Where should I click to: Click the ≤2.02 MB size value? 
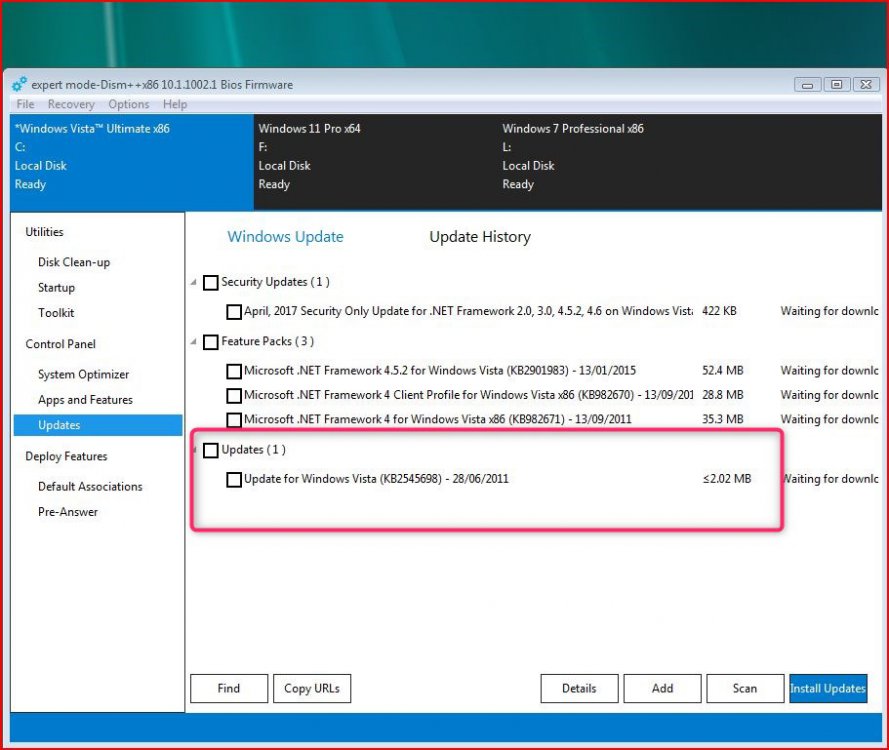coord(727,478)
